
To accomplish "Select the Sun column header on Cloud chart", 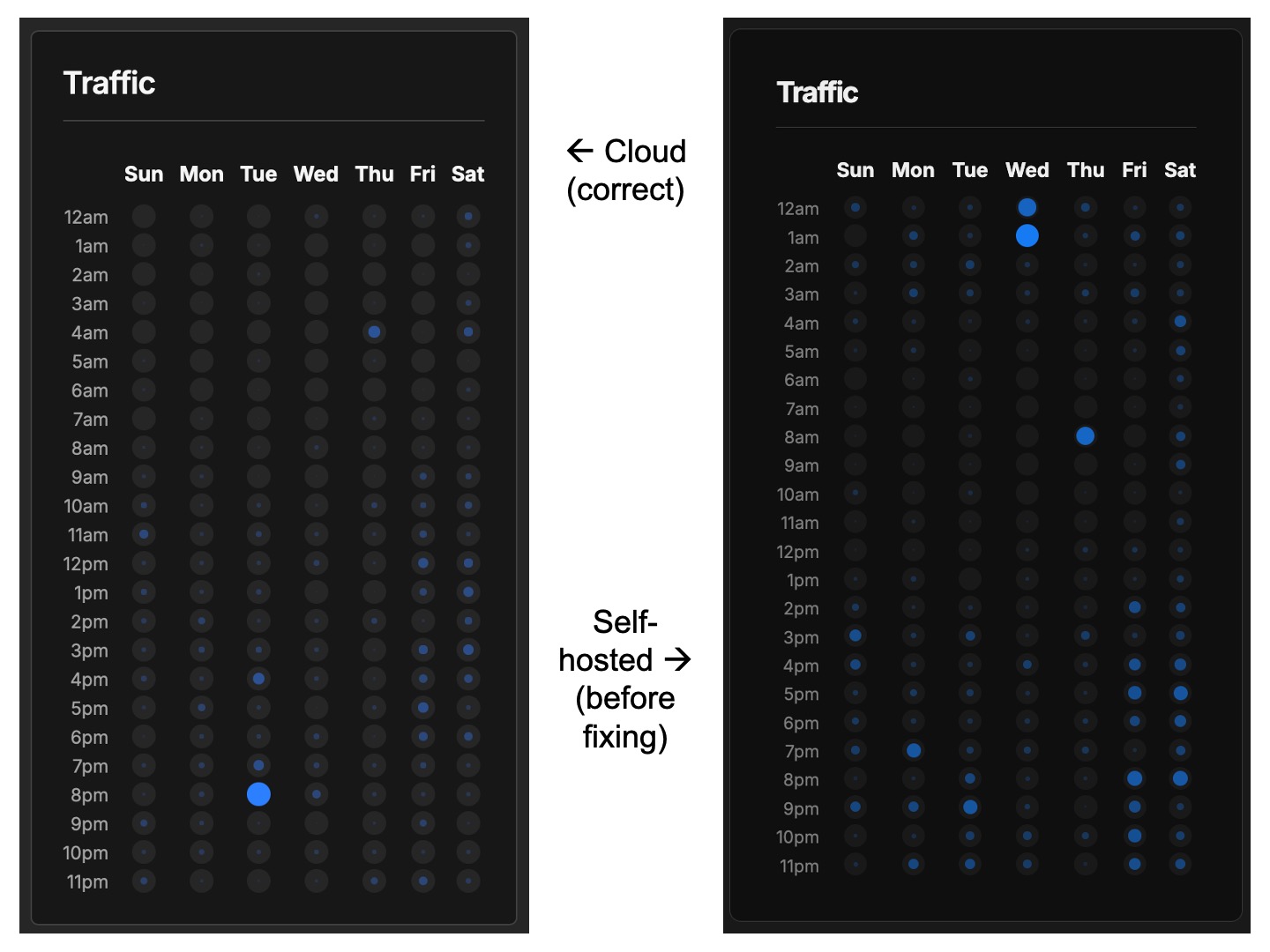I will pos(144,174).
